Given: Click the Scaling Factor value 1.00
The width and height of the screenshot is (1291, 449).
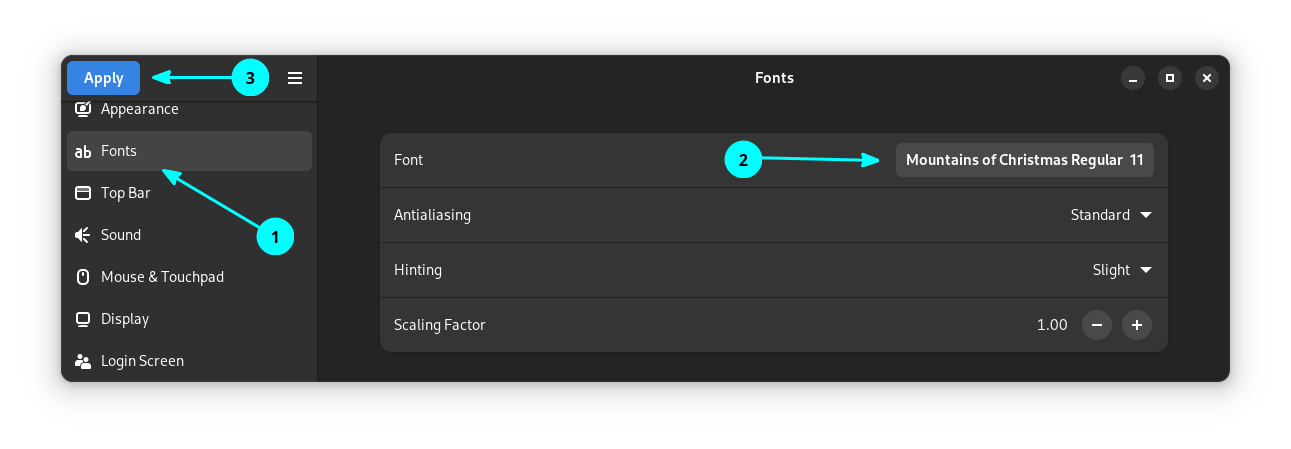Looking at the screenshot, I should 1052,325.
